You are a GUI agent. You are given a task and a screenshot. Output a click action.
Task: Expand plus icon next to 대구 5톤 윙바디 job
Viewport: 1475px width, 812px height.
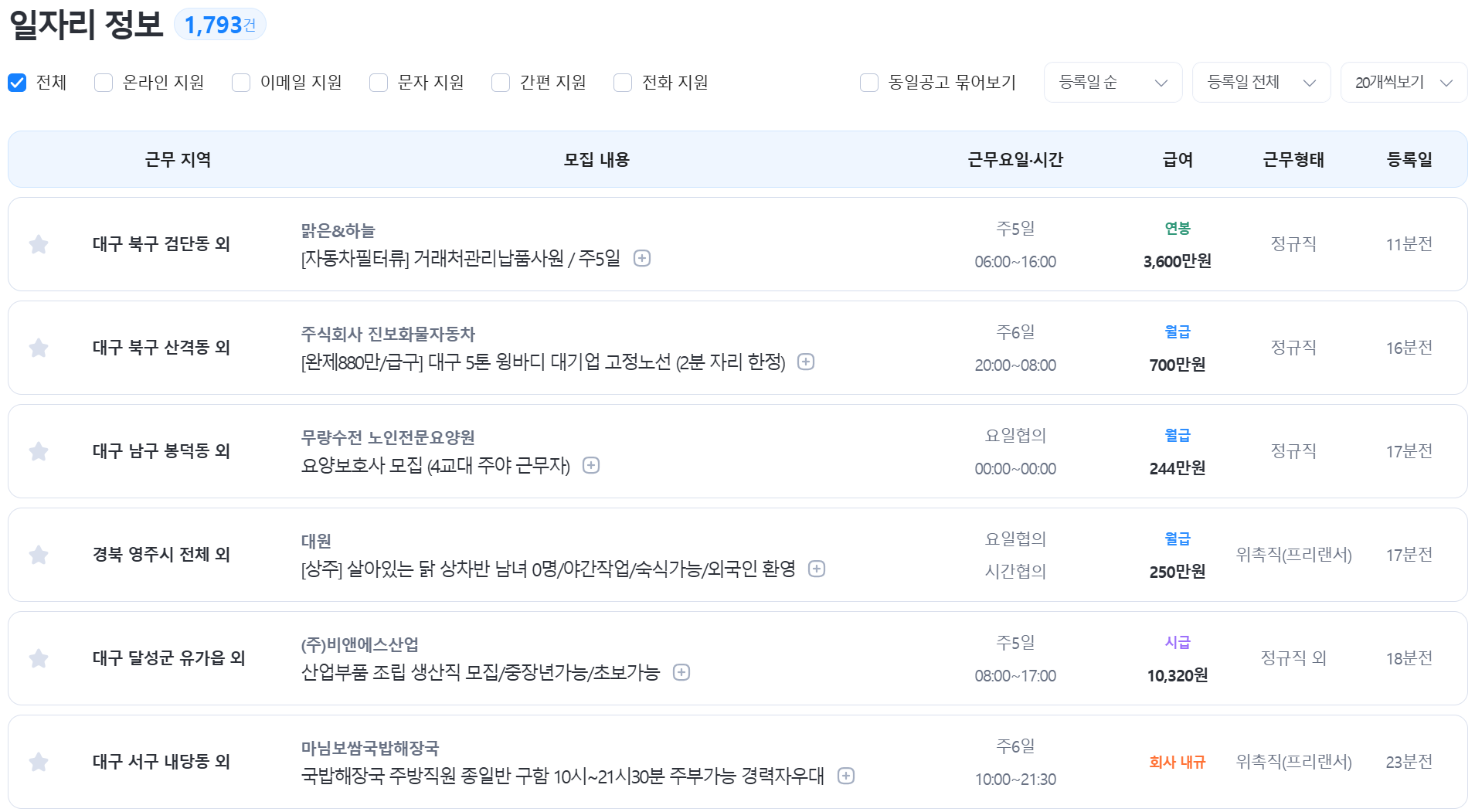[806, 362]
